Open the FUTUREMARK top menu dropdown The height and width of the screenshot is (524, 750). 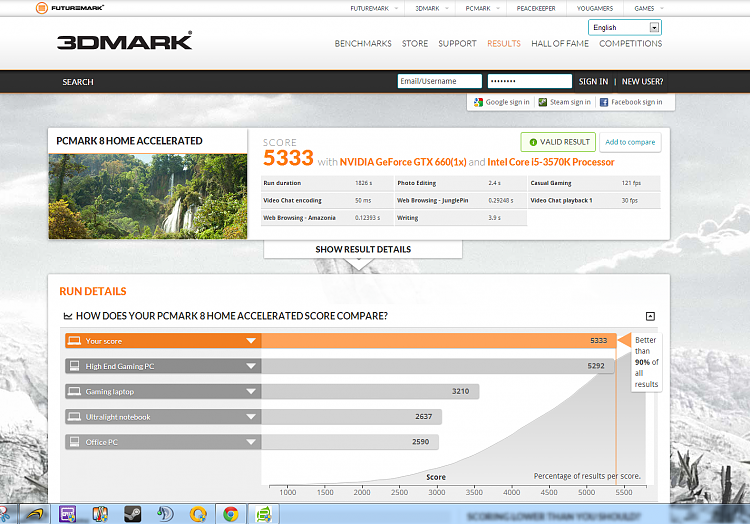pos(374,8)
